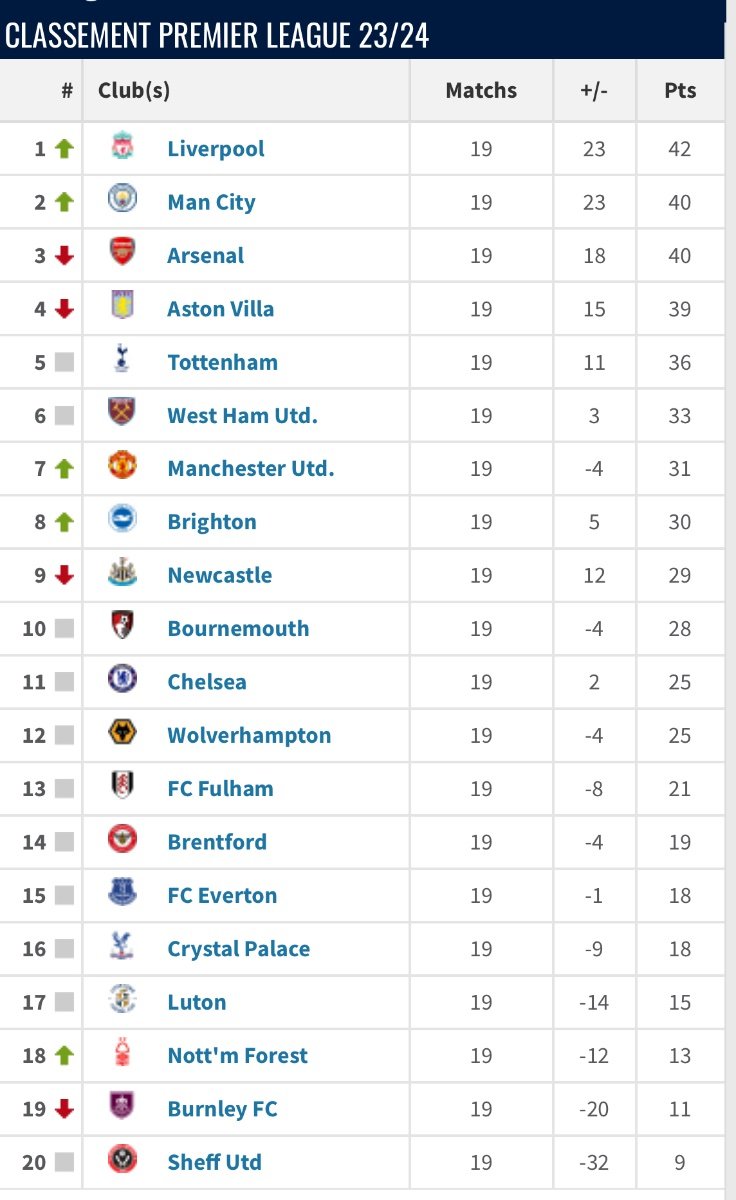Open the Nott'm Forest club link
The height and width of the screenshot is (1200, 736).
(237, 1055)
